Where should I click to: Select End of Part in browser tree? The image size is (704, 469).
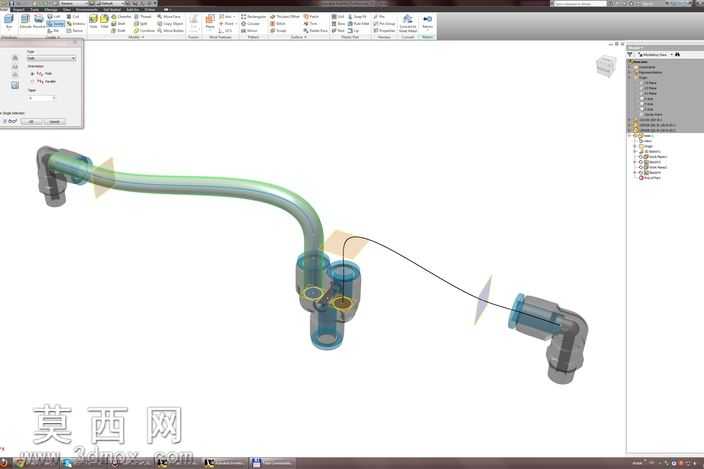[651, 178]
